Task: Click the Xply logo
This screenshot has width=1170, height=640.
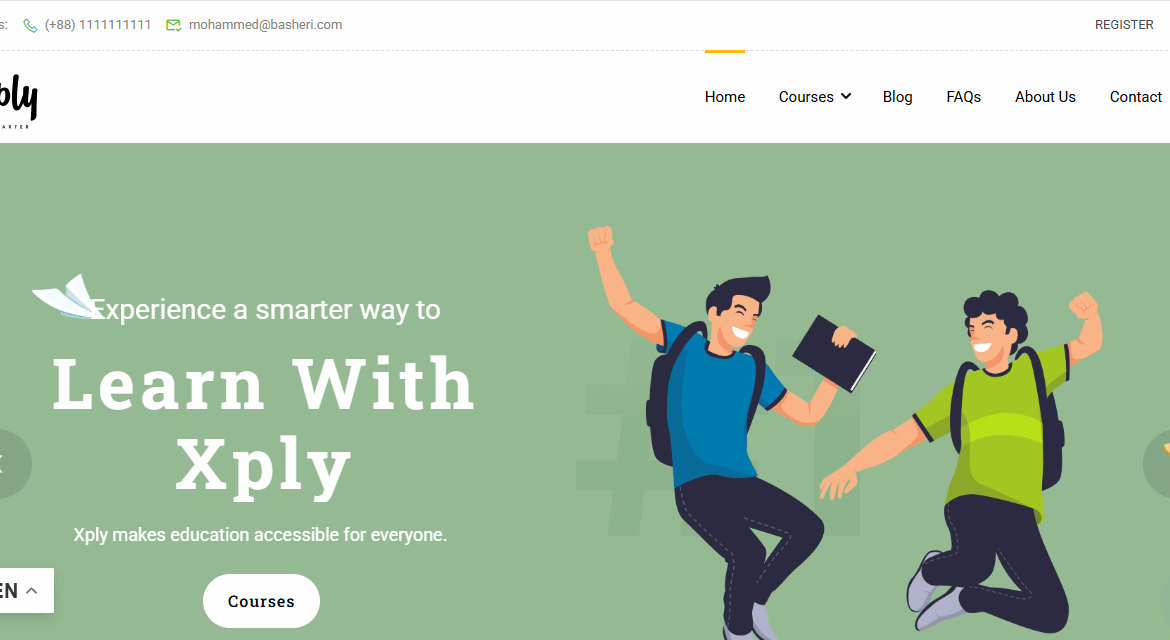Action: (18, 101)
